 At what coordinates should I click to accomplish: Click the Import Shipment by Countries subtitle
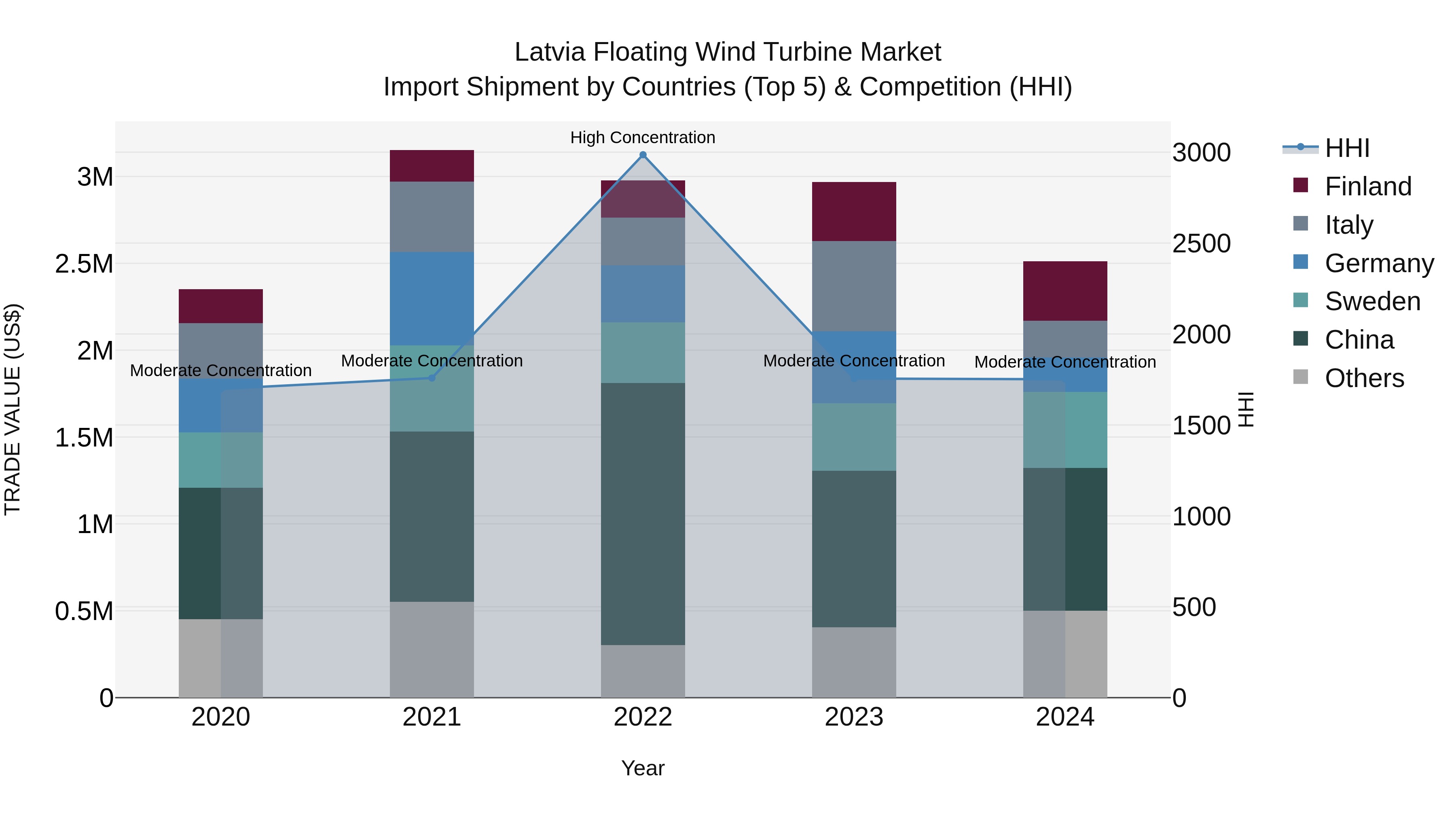pos(728,87)
